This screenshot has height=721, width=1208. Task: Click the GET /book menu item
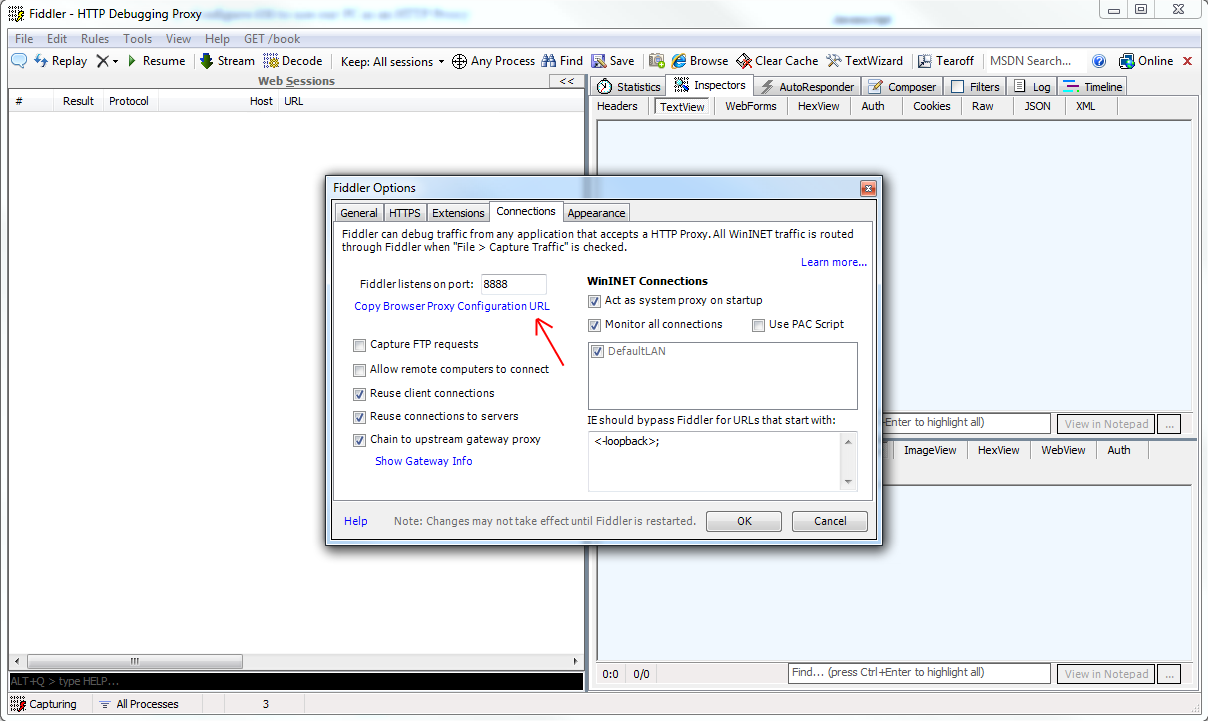coord(272,39)
